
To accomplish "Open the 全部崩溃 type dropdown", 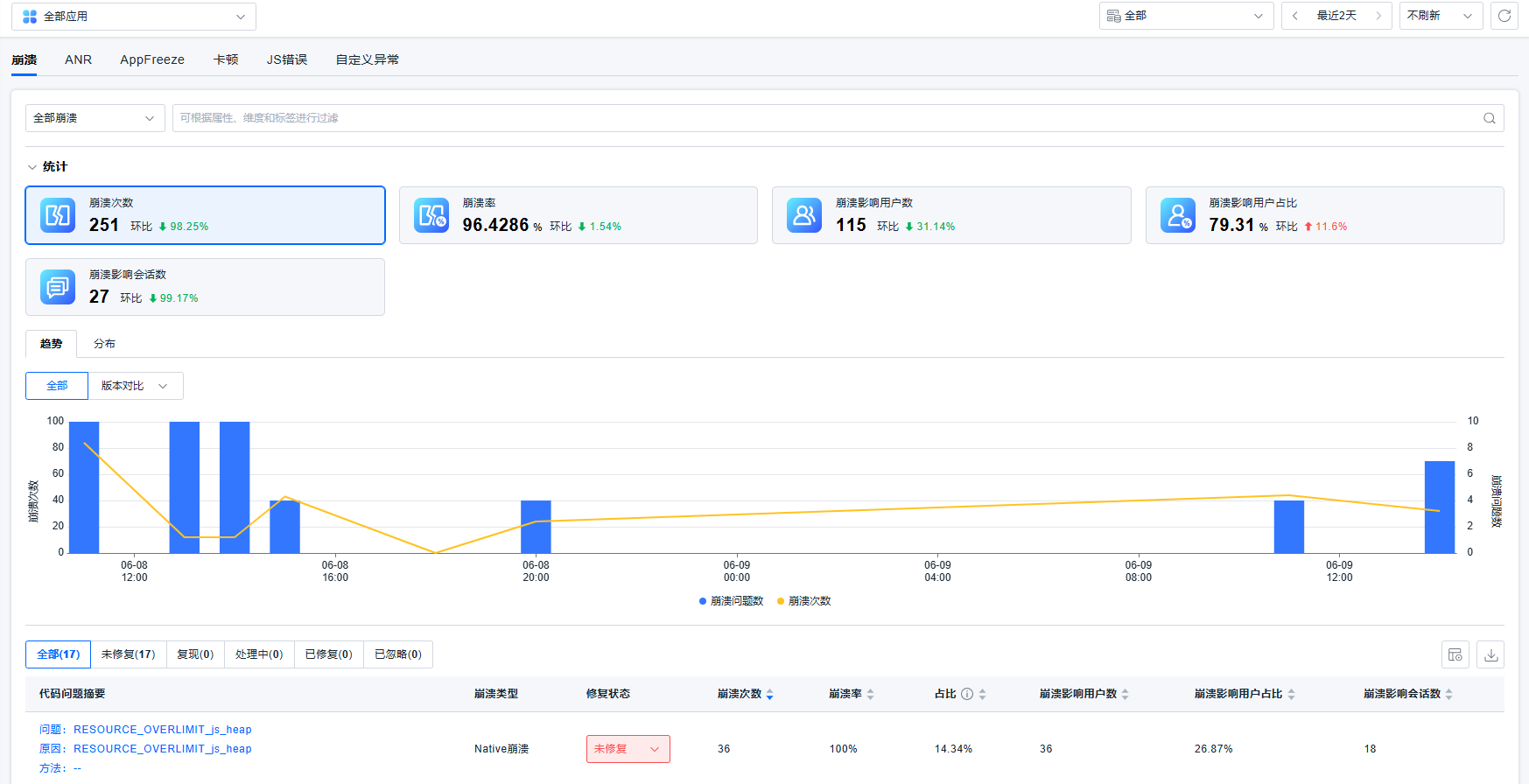I will [95, 118].
